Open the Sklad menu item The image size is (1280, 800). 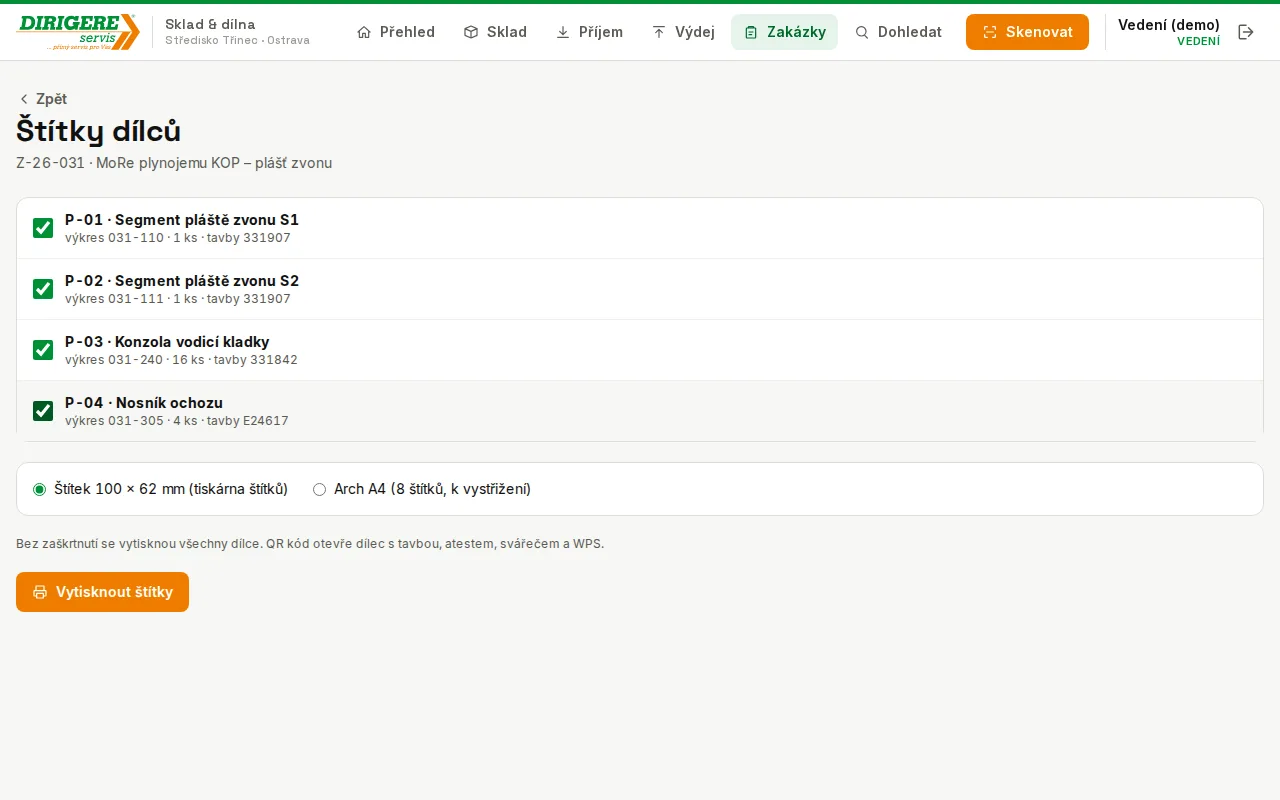(x=495, y=32)
